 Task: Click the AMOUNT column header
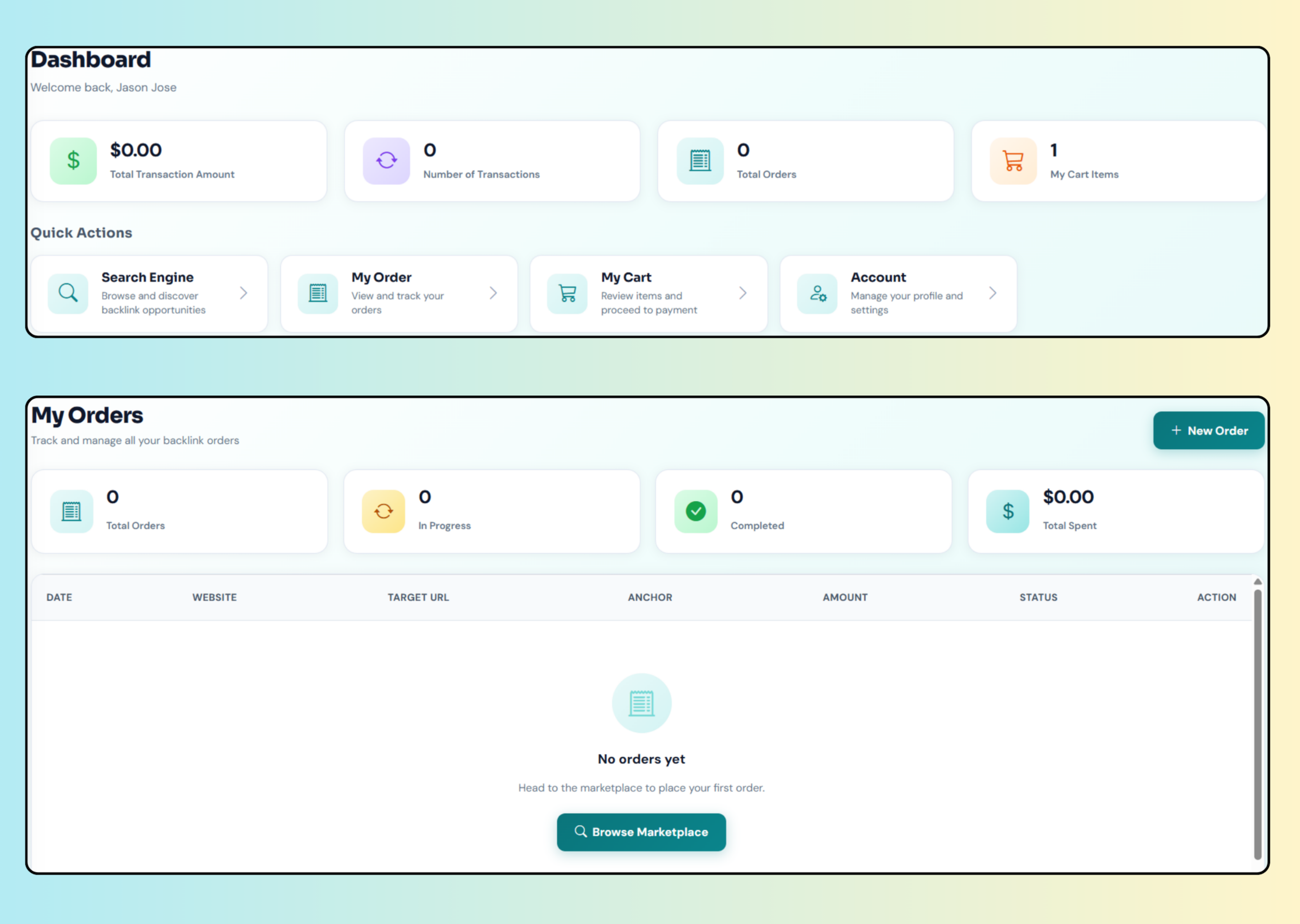tap(845, 597)
